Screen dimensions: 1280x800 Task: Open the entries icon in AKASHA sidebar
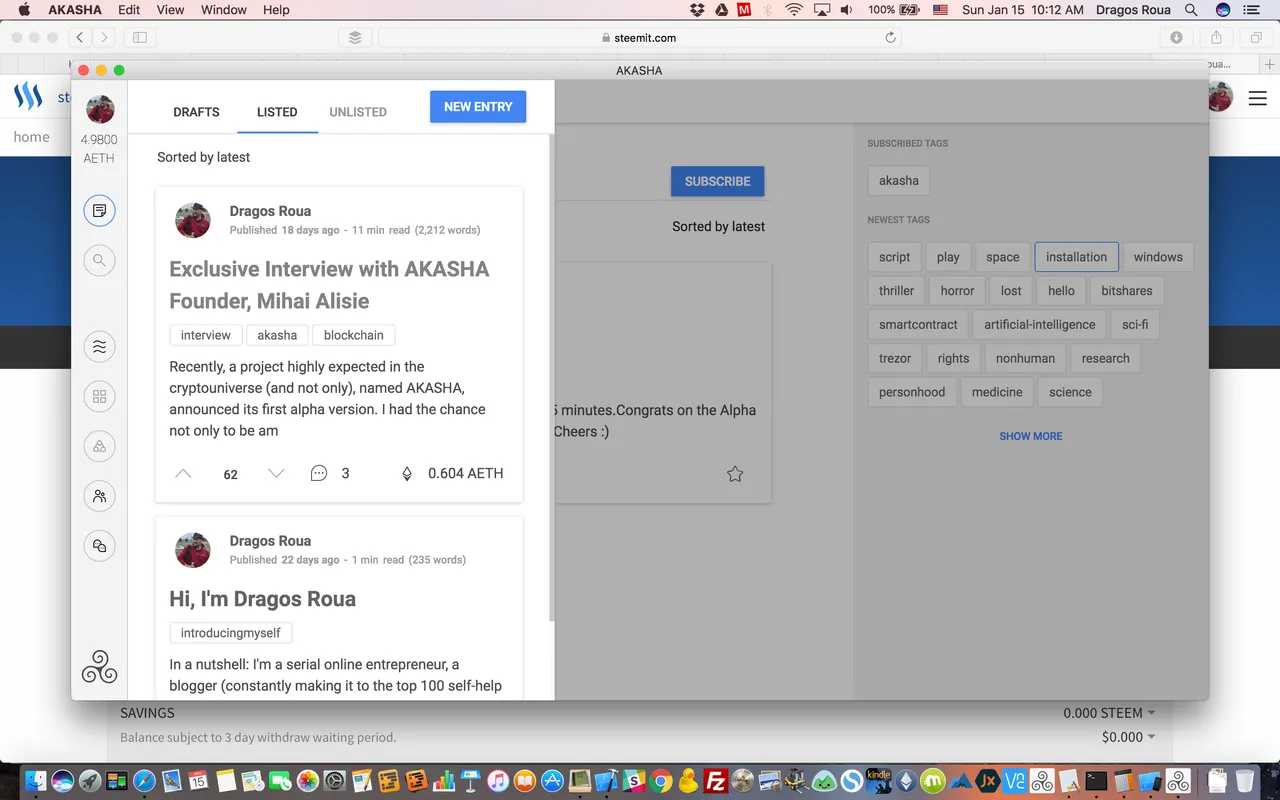coord(99,211)
